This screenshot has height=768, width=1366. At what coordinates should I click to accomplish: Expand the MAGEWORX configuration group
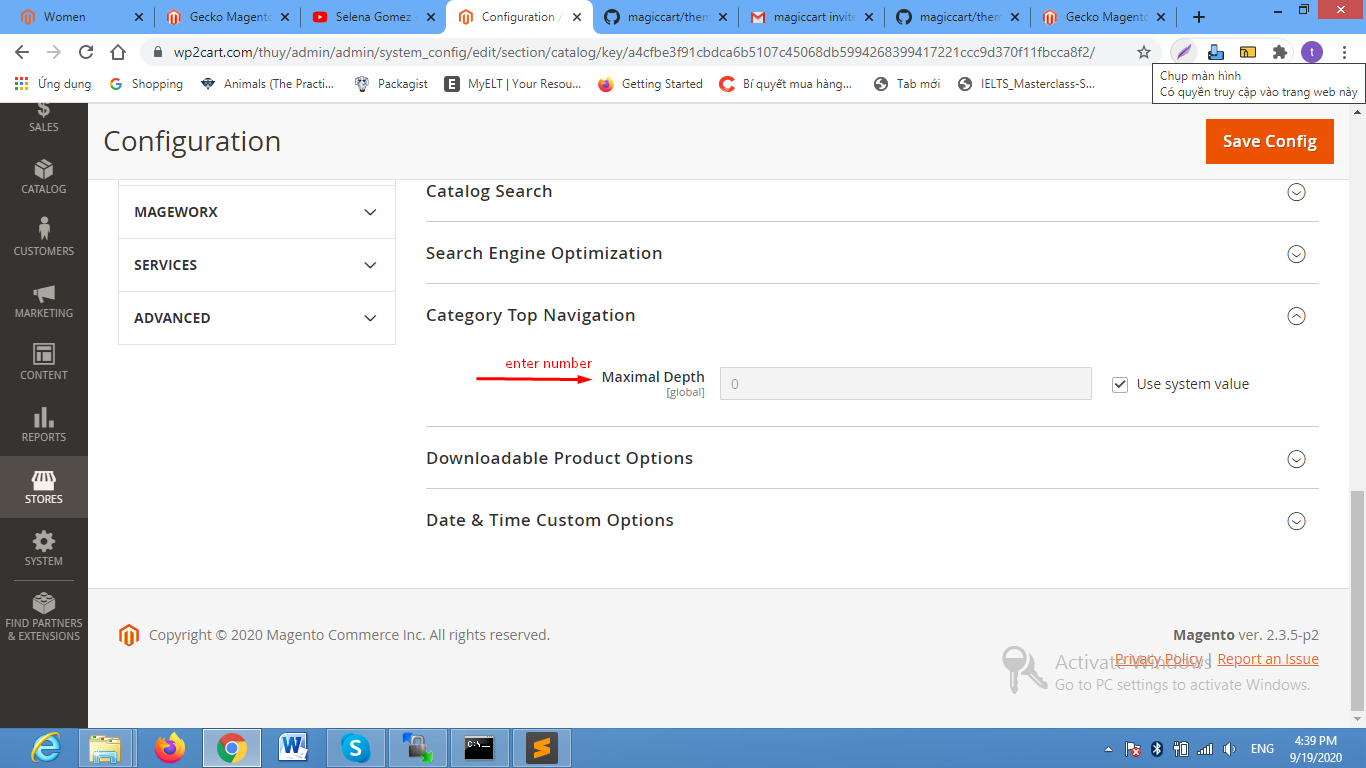coord(256,212)
